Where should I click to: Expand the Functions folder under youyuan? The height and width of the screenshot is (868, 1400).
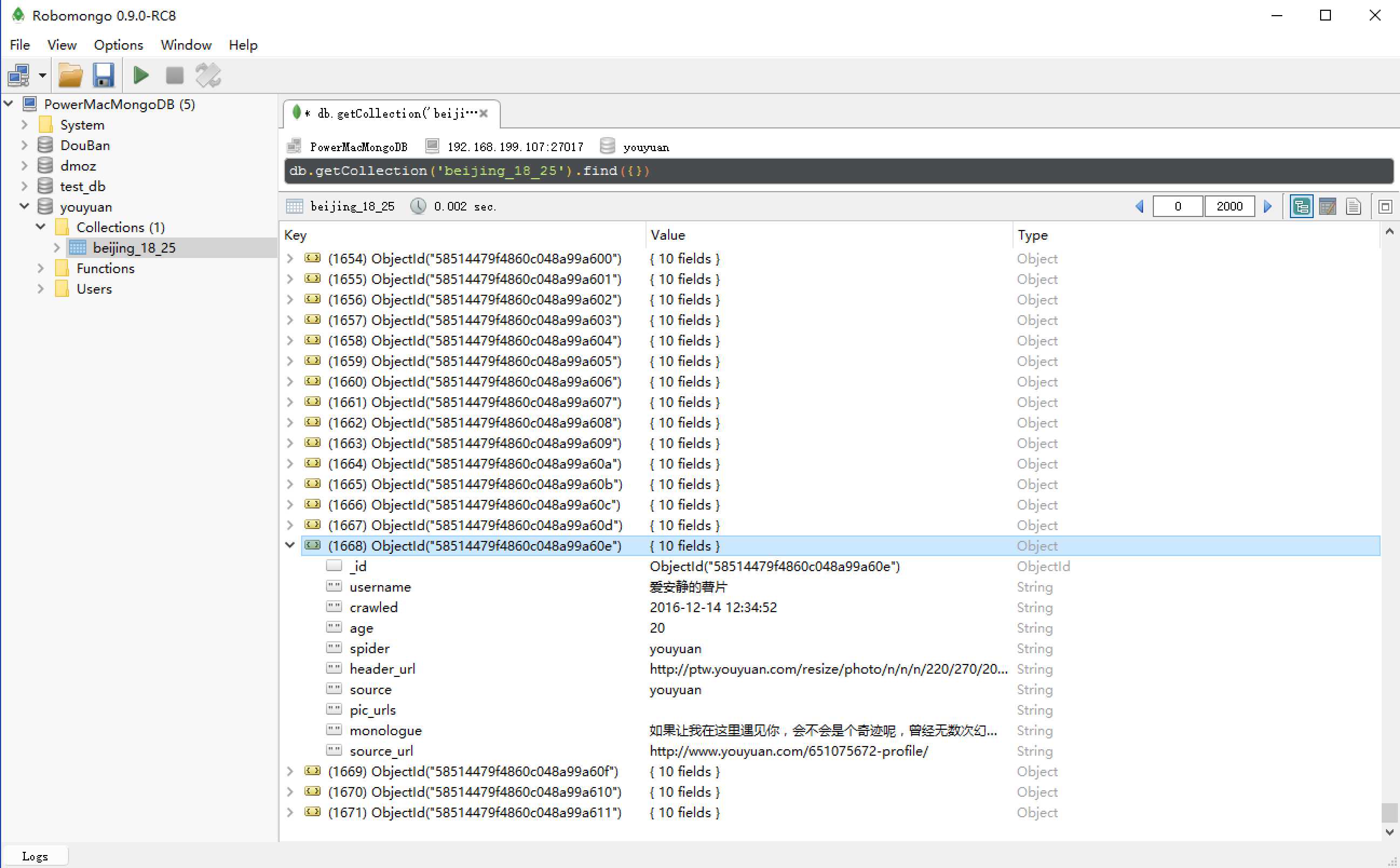[41, 269]
